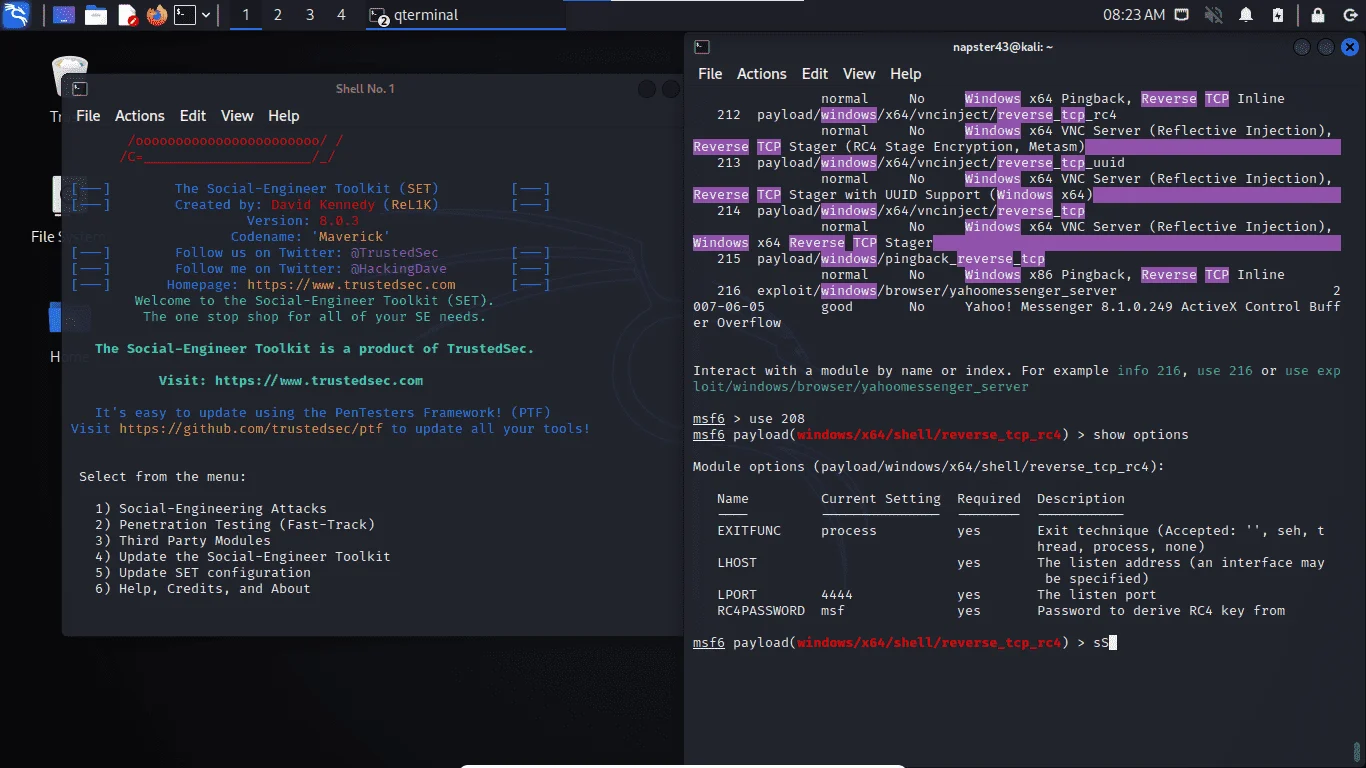
Task: Click the log out icon in panel
Action: pyautogui.click(x=1350, y=15)
